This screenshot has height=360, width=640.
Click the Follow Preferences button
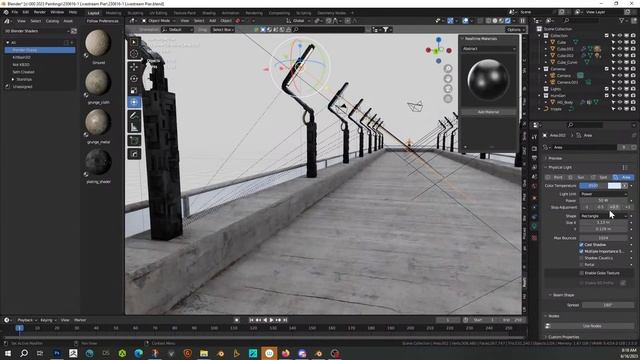click(102, 21)
